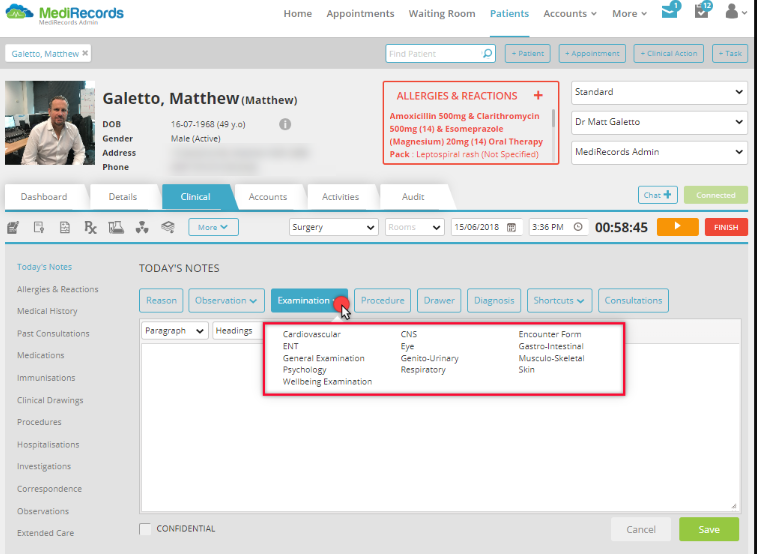Viewport: 757px width, 554px height.
Task: Select Respiratory examination from menu
Action: click(x=423, y=370)
